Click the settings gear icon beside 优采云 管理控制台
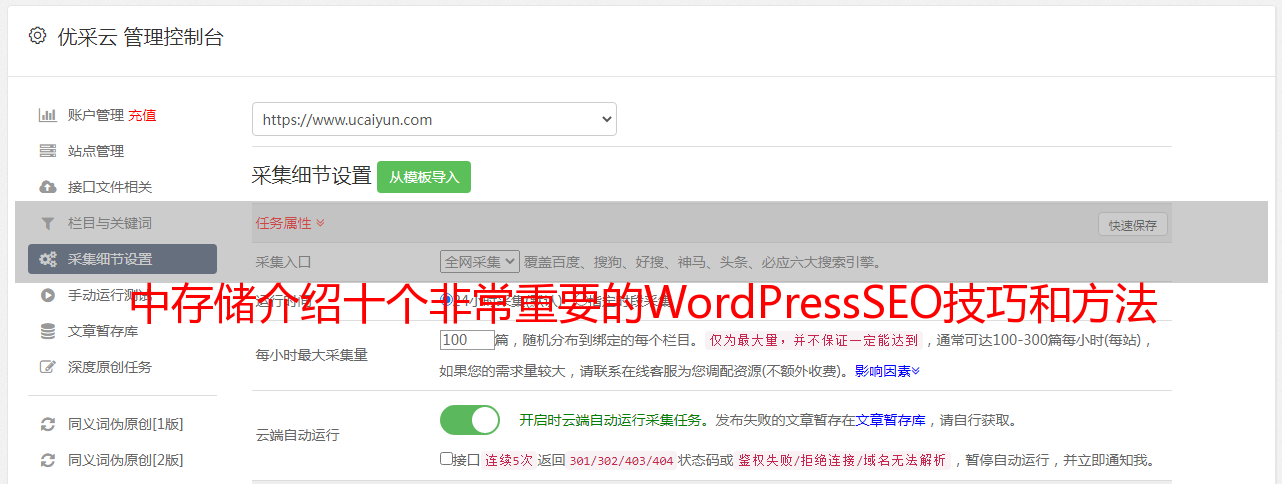This screenshot has height=484, width=1282. [x=37, y=36]
